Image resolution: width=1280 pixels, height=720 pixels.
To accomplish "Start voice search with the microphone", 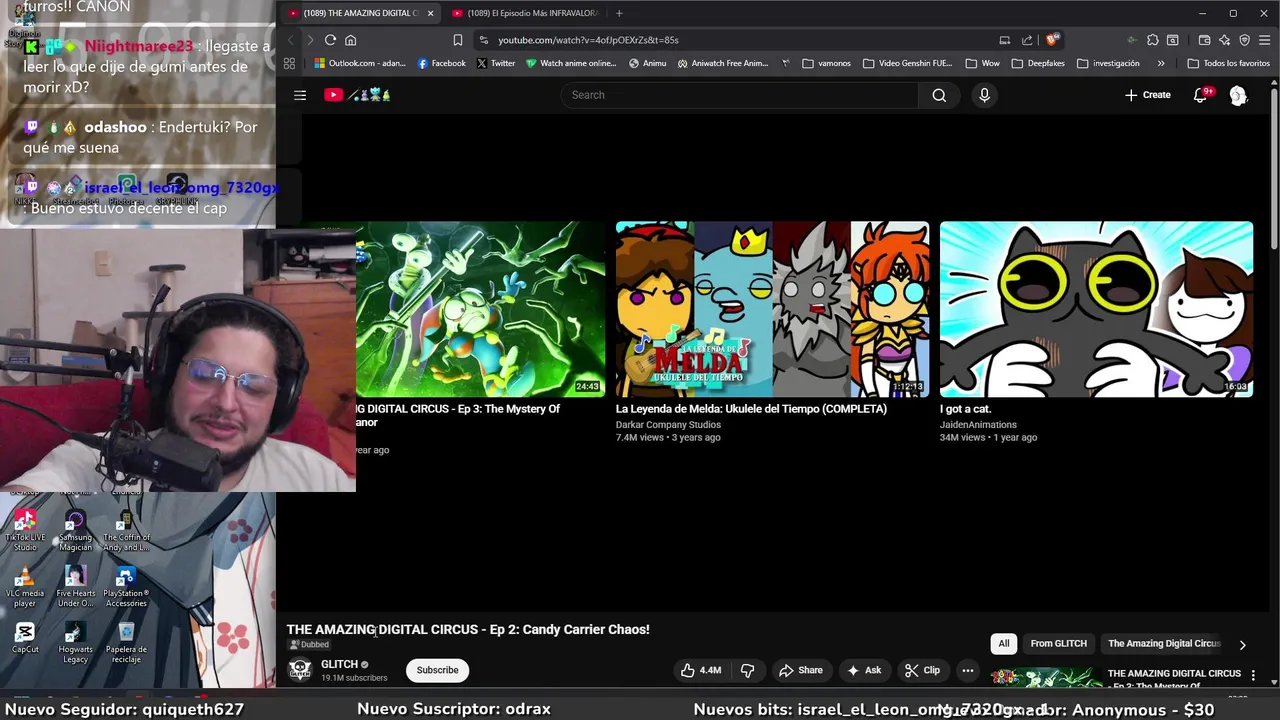I will [984, 95].
